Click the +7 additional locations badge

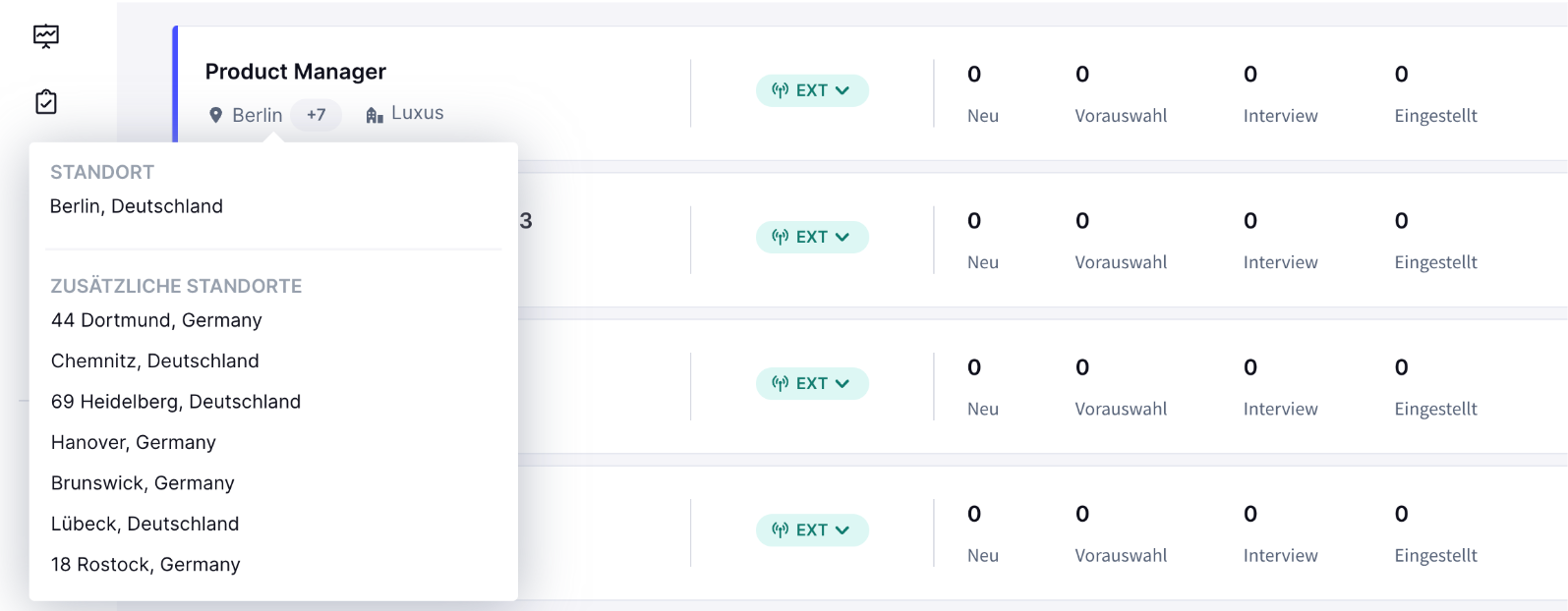316,115
